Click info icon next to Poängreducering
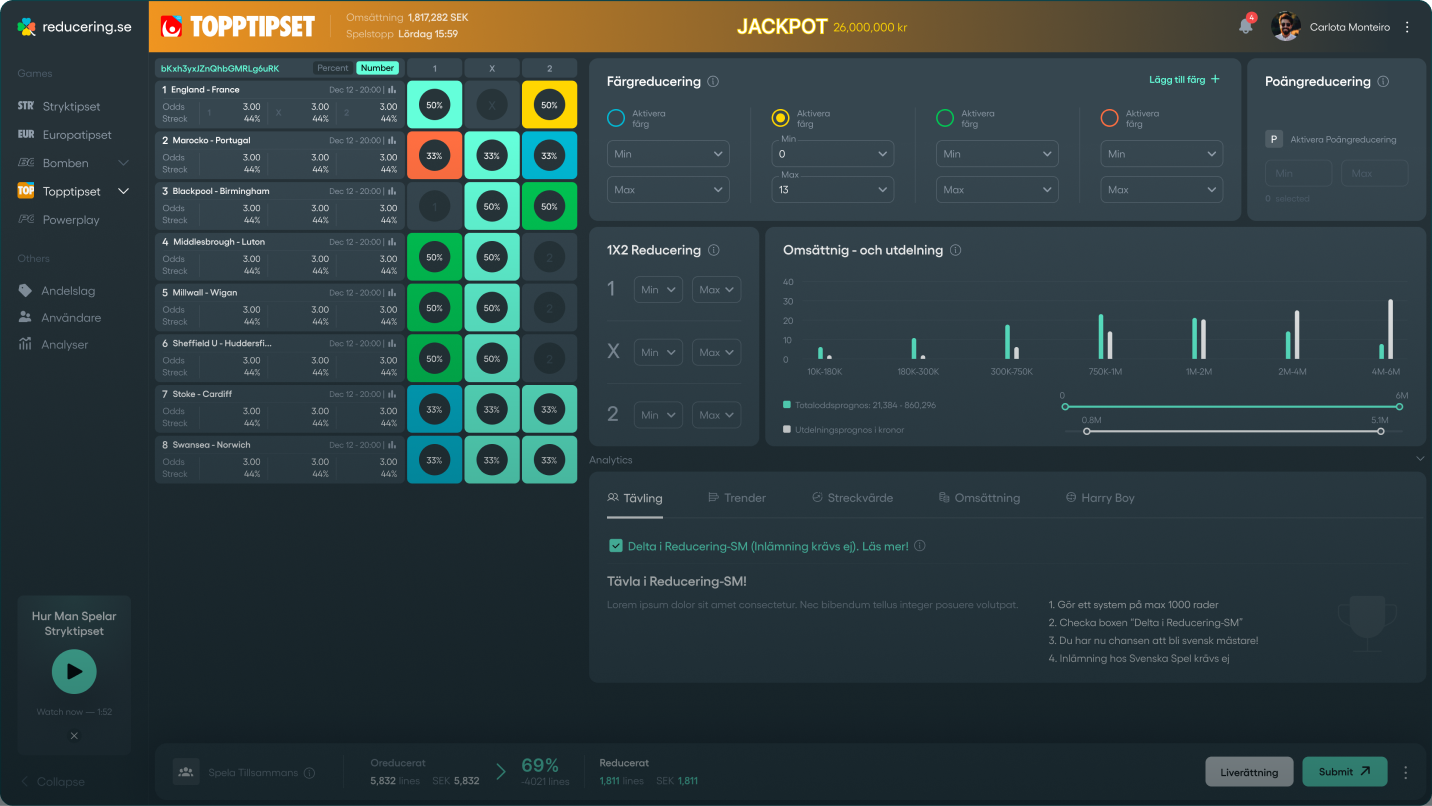The width and height of the screenshot is (1432, 806). coord(1383,82)
